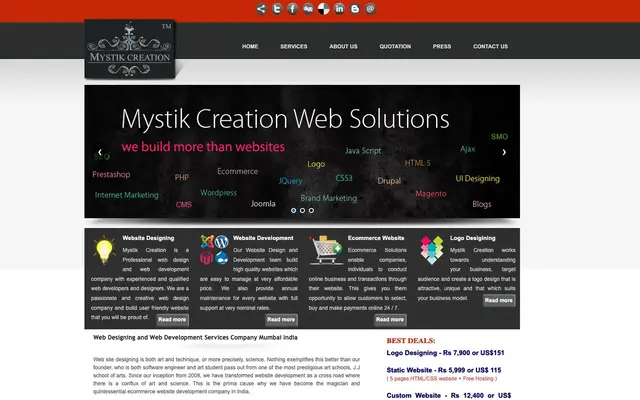The height and width of the screenshot is (400, 640).
Task: Open the Website Designing heading
Action: point(148,238)
